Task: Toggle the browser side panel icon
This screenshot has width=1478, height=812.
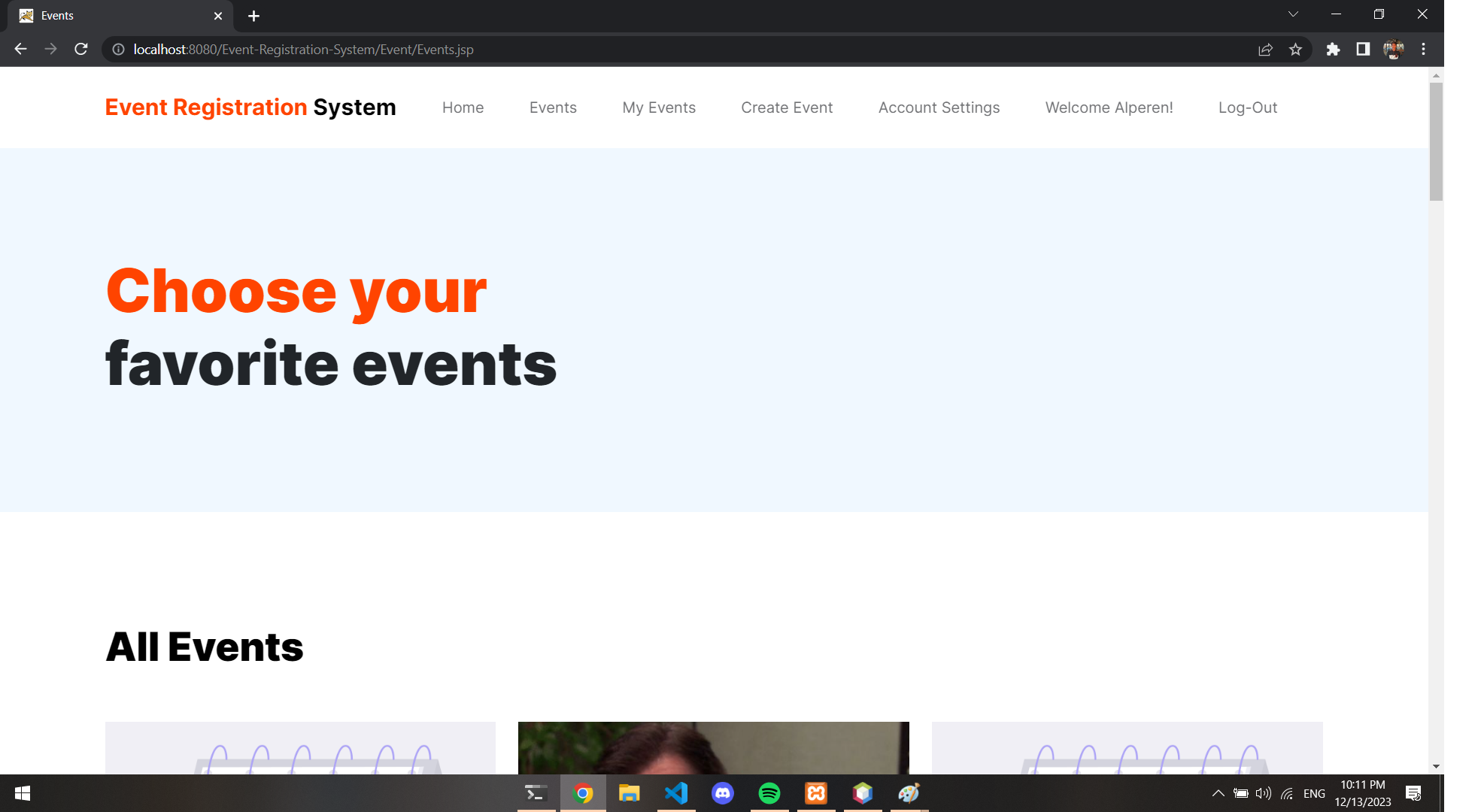Action: pos(1363,49)
